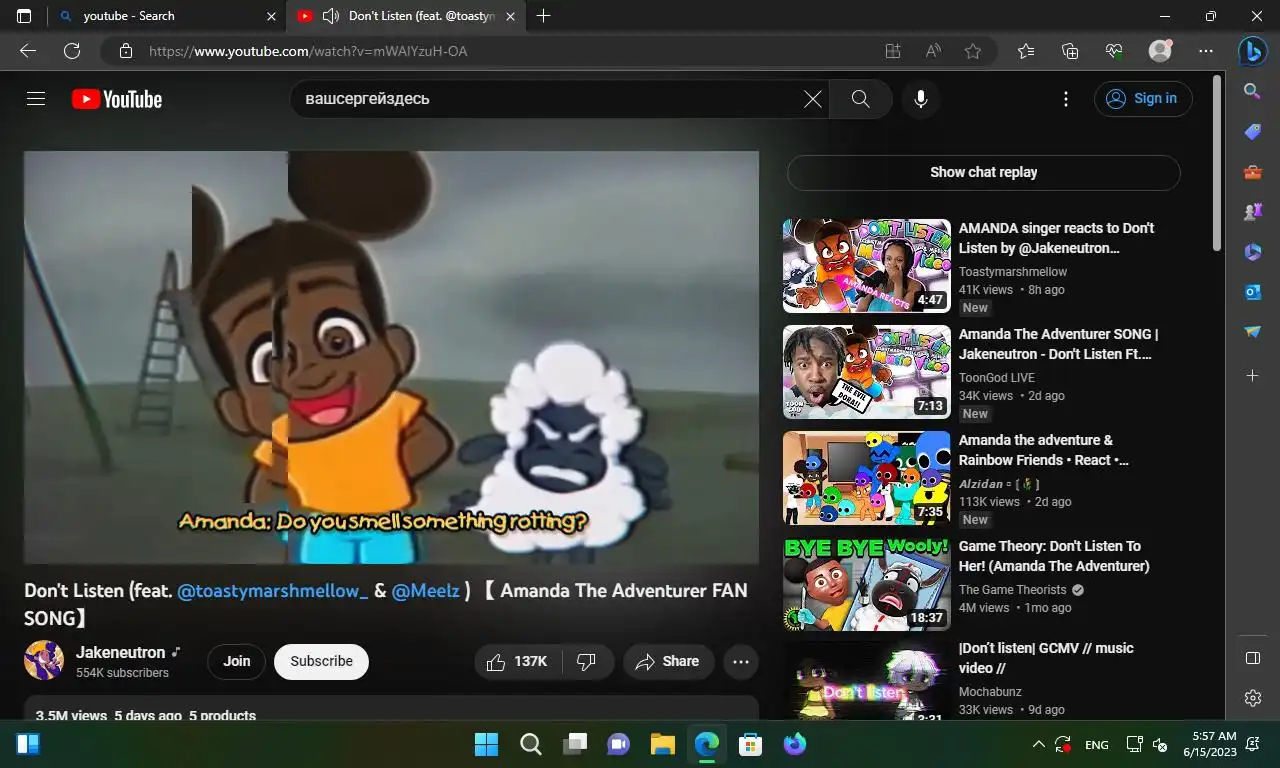This screenshot has width=1280, height=768.
Task: Open sidebar Tools briefcase icon
Action: pyautogui.click(x=1253, y=172)
